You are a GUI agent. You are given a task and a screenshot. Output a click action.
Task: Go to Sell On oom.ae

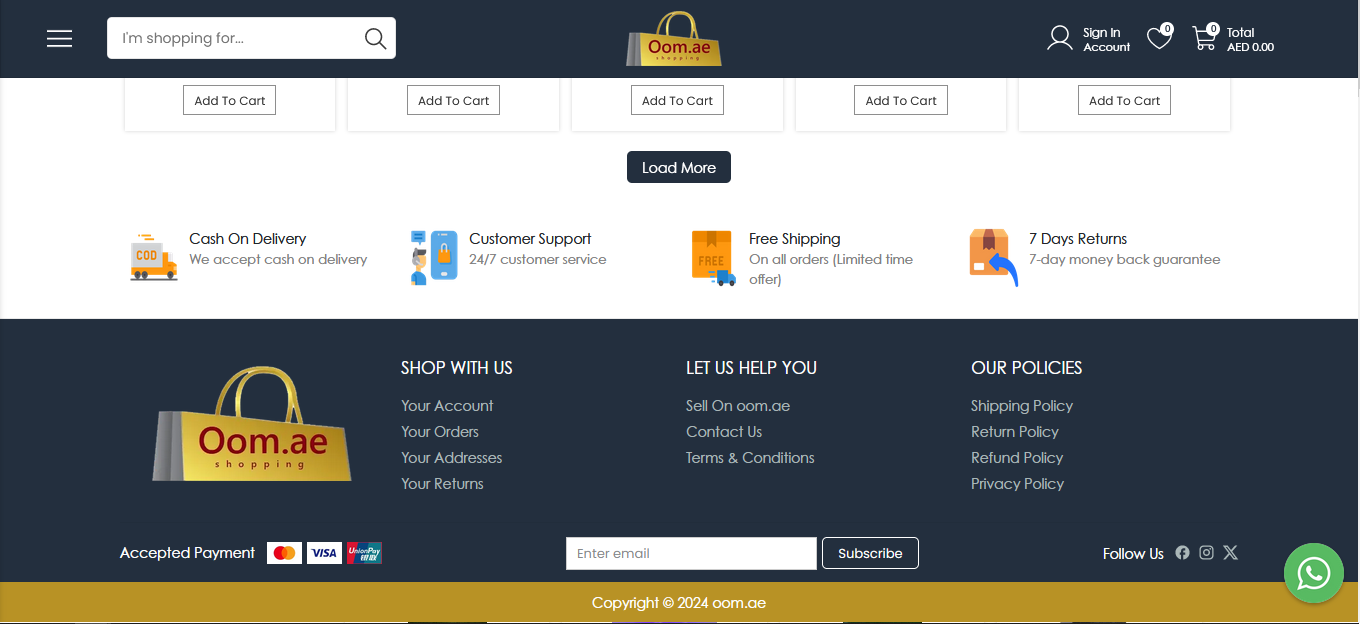point(738,406)
